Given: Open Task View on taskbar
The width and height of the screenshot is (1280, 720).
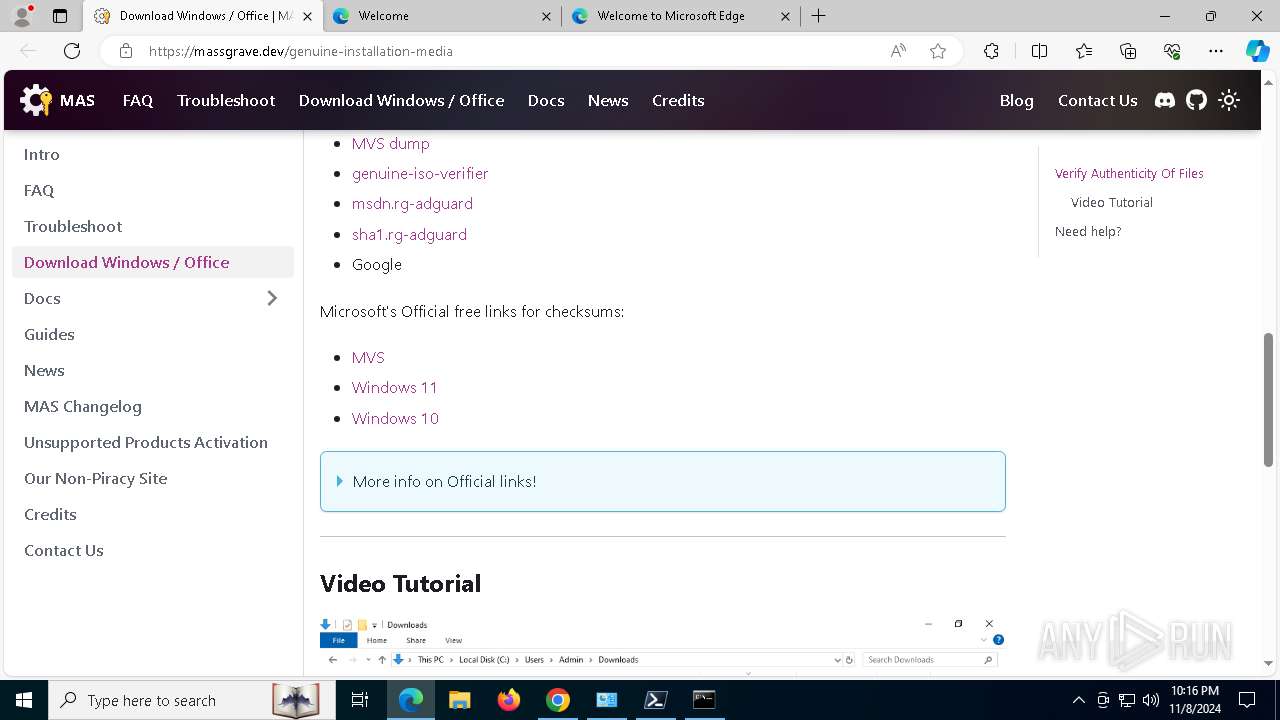Looking at the screenshot, I should point(360,700).
